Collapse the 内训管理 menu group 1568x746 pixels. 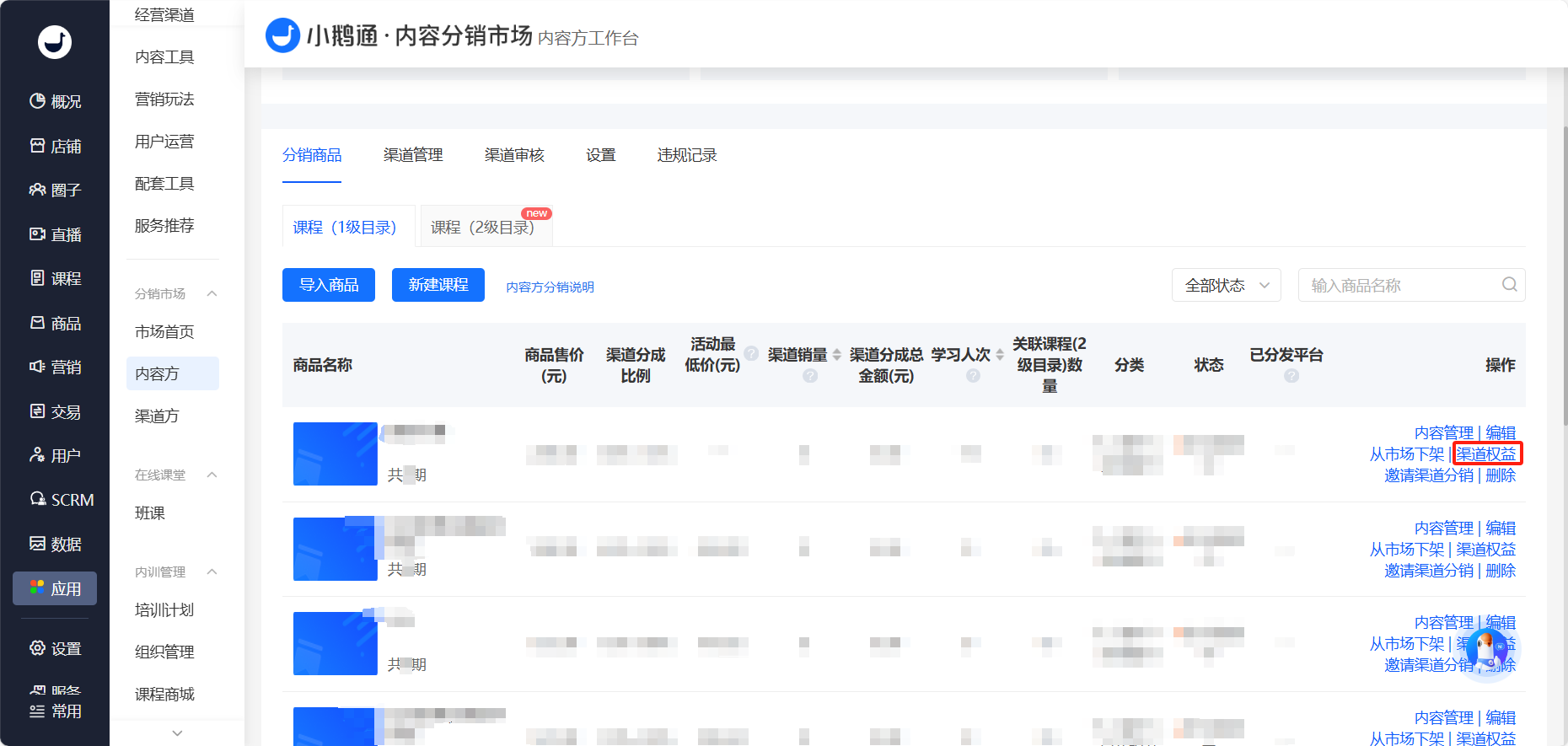coord(212,572)
